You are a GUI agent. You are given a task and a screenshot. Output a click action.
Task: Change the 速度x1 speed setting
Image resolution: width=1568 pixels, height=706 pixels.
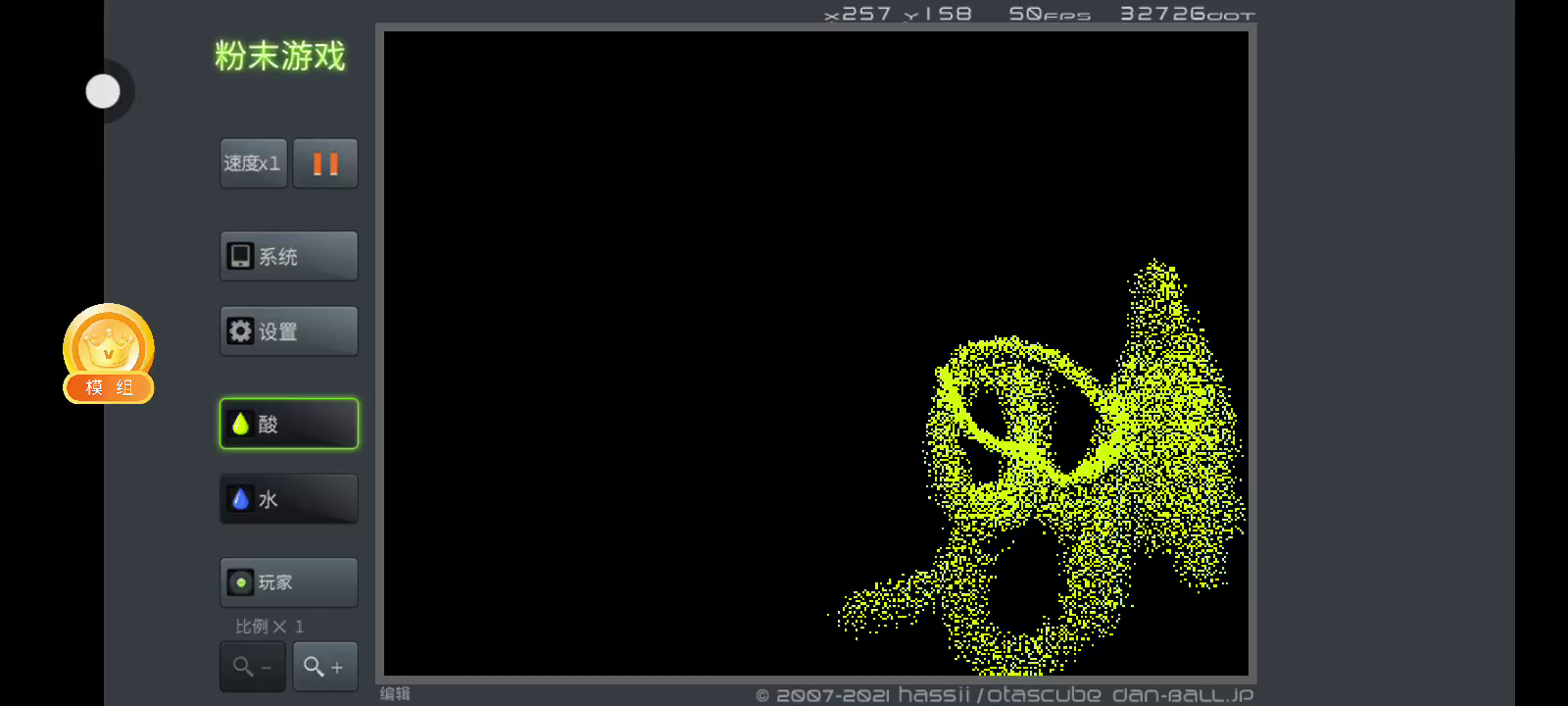click(253, 164)
